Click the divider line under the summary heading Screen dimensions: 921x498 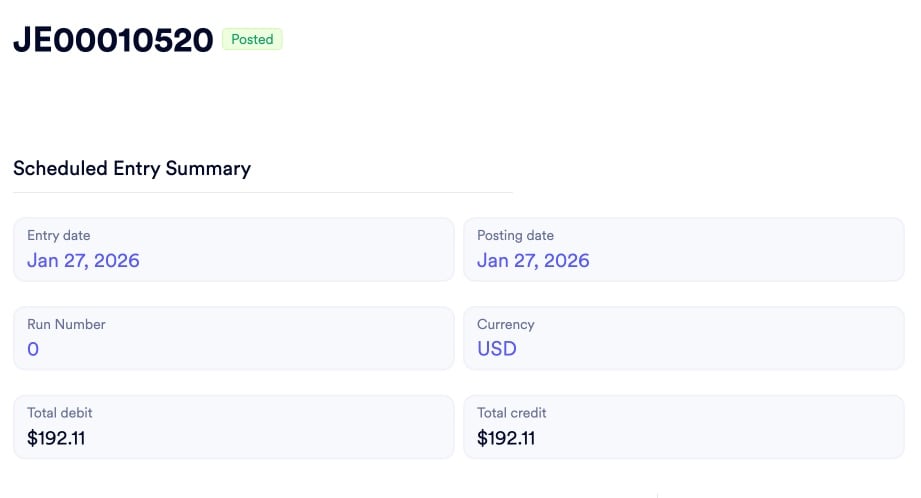click(x=263, y=192)
